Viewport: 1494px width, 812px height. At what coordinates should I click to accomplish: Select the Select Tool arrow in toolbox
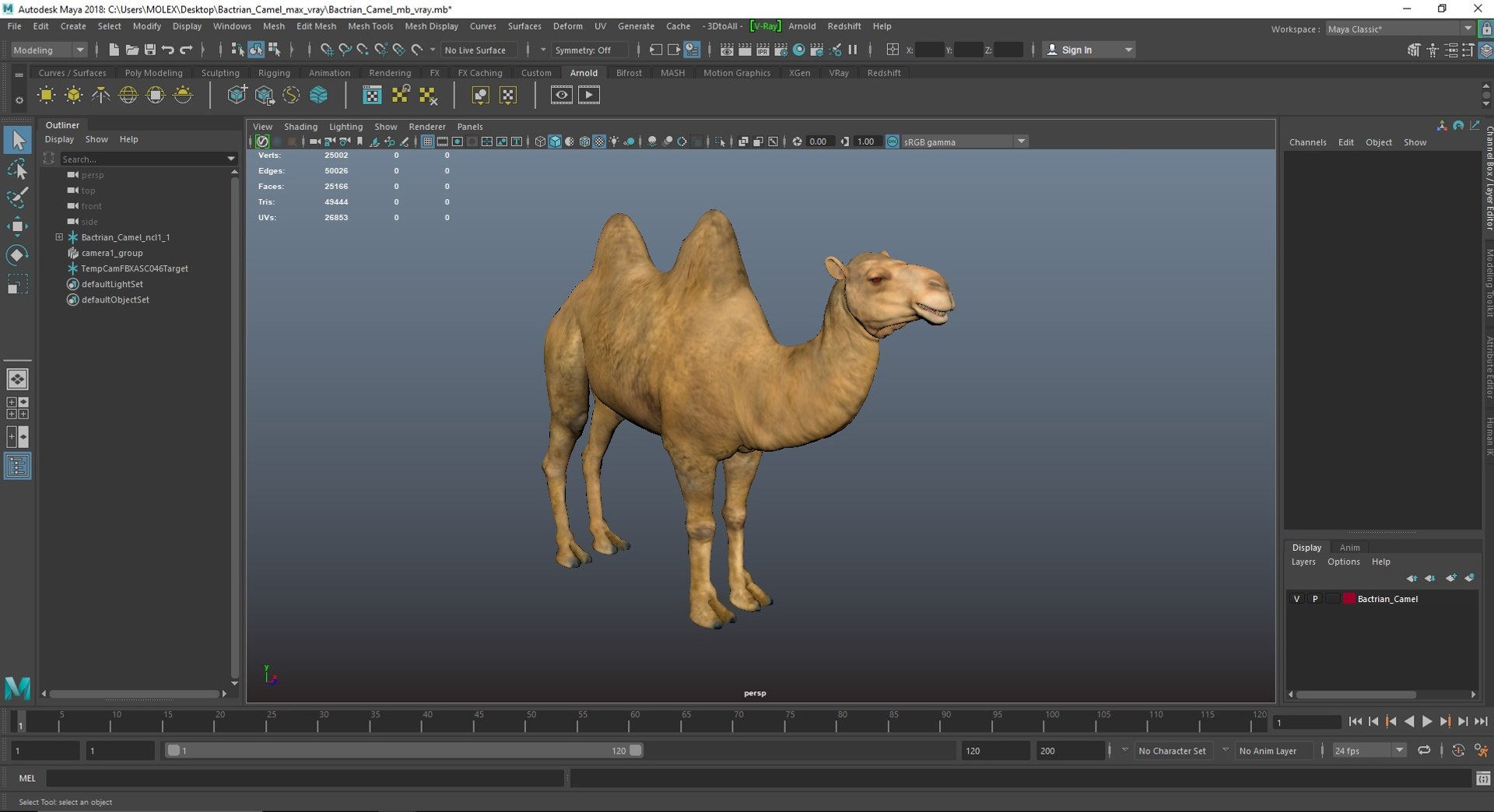(x=18, y=140)
